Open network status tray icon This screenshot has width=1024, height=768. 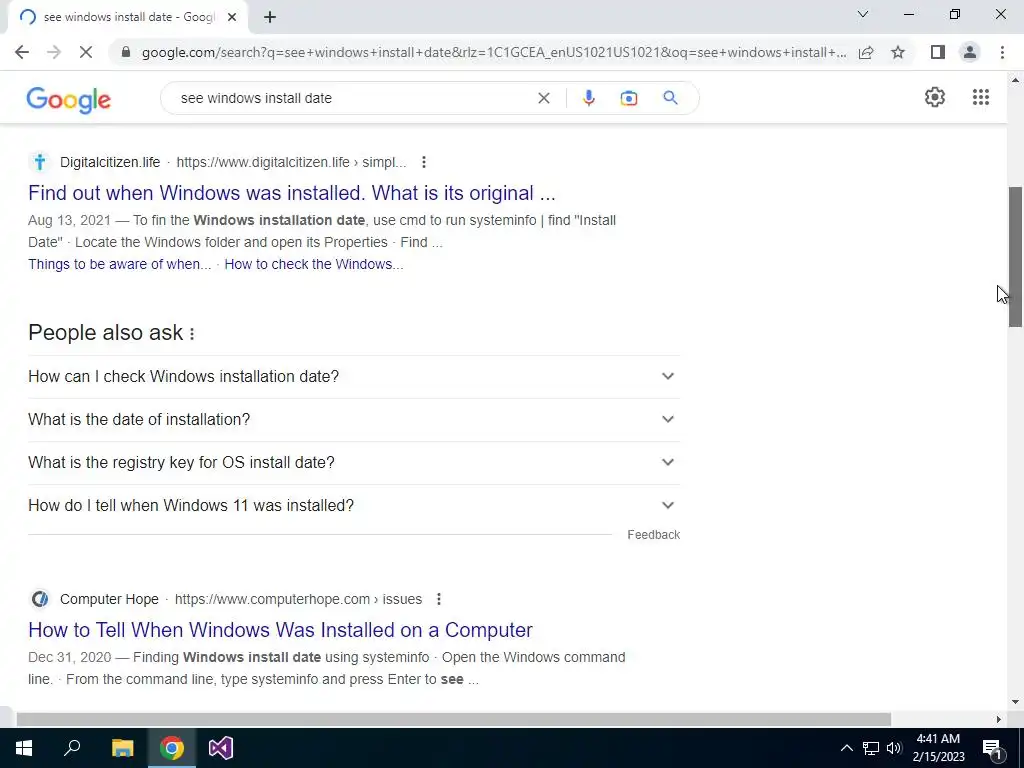[871, 748]
